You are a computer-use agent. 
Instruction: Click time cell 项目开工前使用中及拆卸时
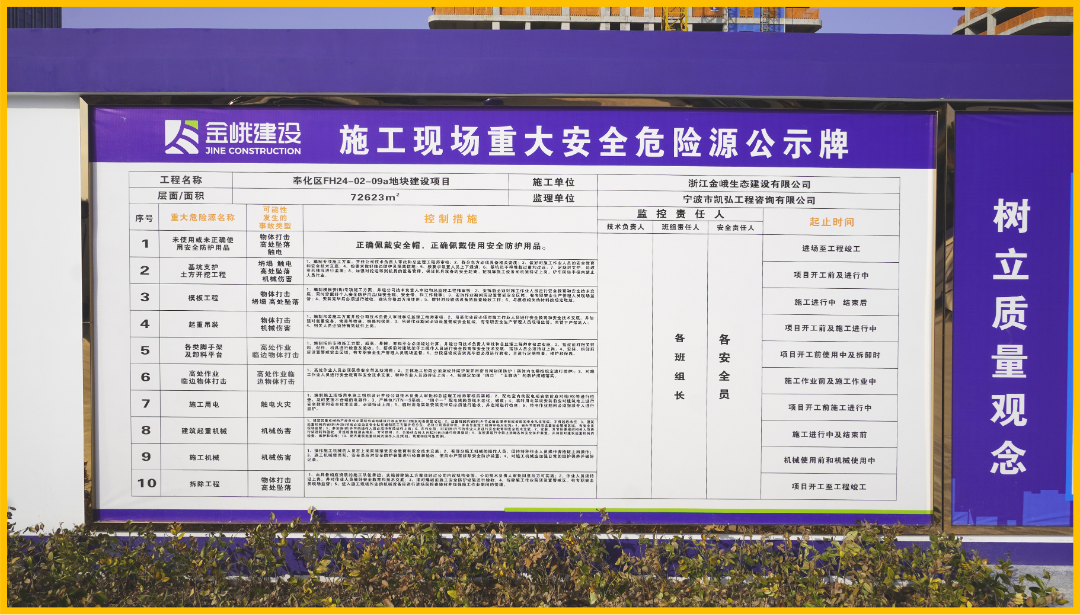coord(830,355)
